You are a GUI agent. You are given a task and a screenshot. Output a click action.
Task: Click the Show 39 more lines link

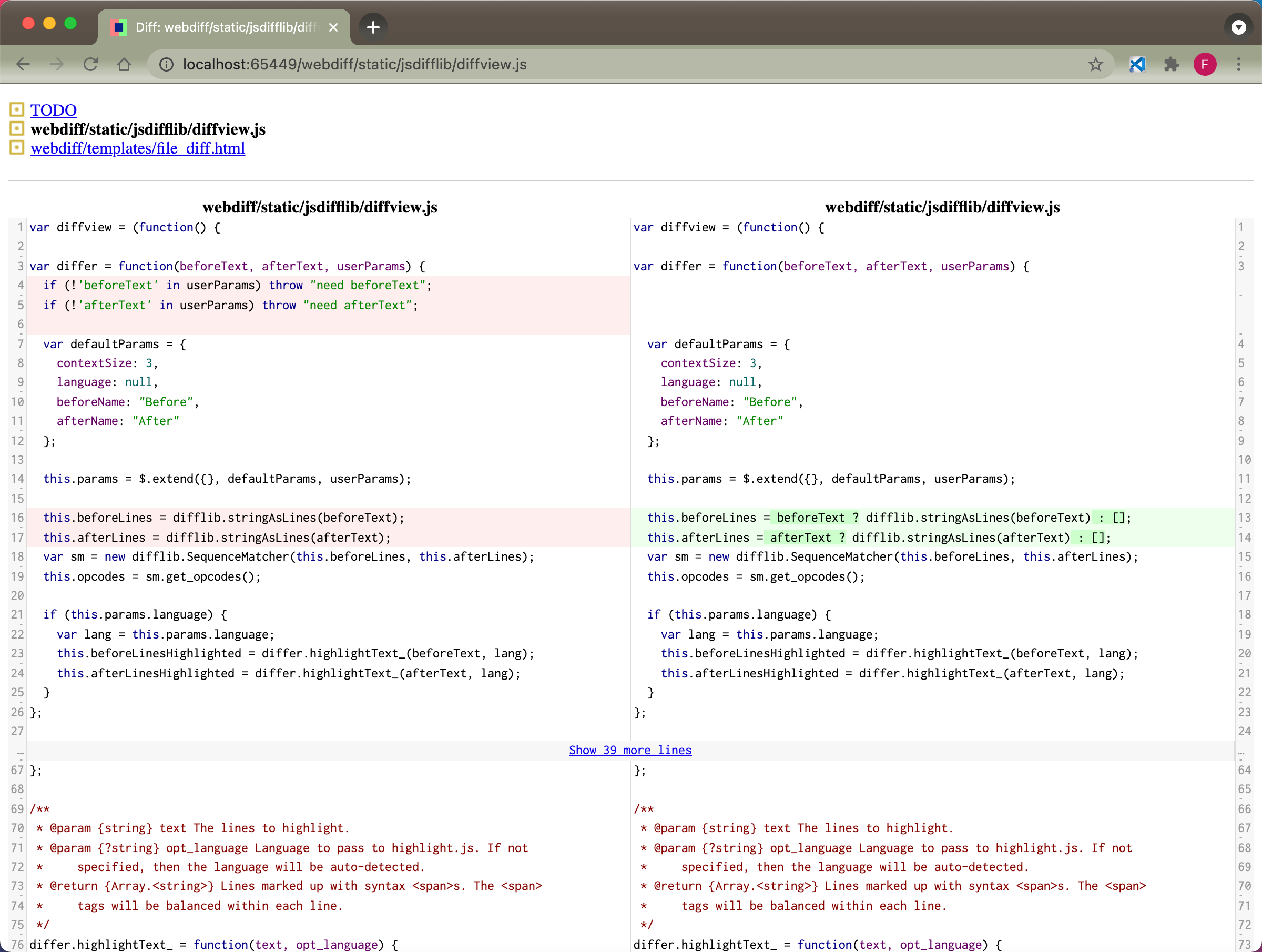tap(629, 750)
